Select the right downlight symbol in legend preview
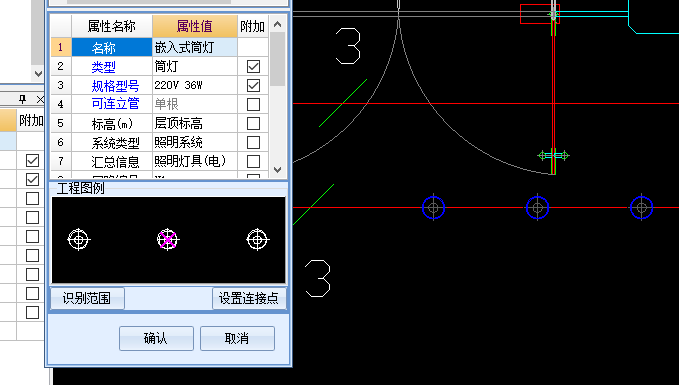Screen dimensions: 679x385 pos(258,239)
